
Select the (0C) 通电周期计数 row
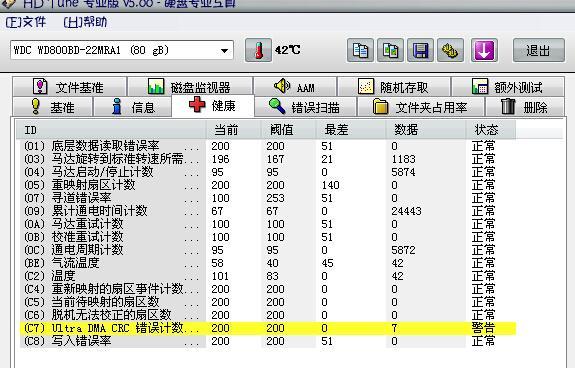pos(268,250)
